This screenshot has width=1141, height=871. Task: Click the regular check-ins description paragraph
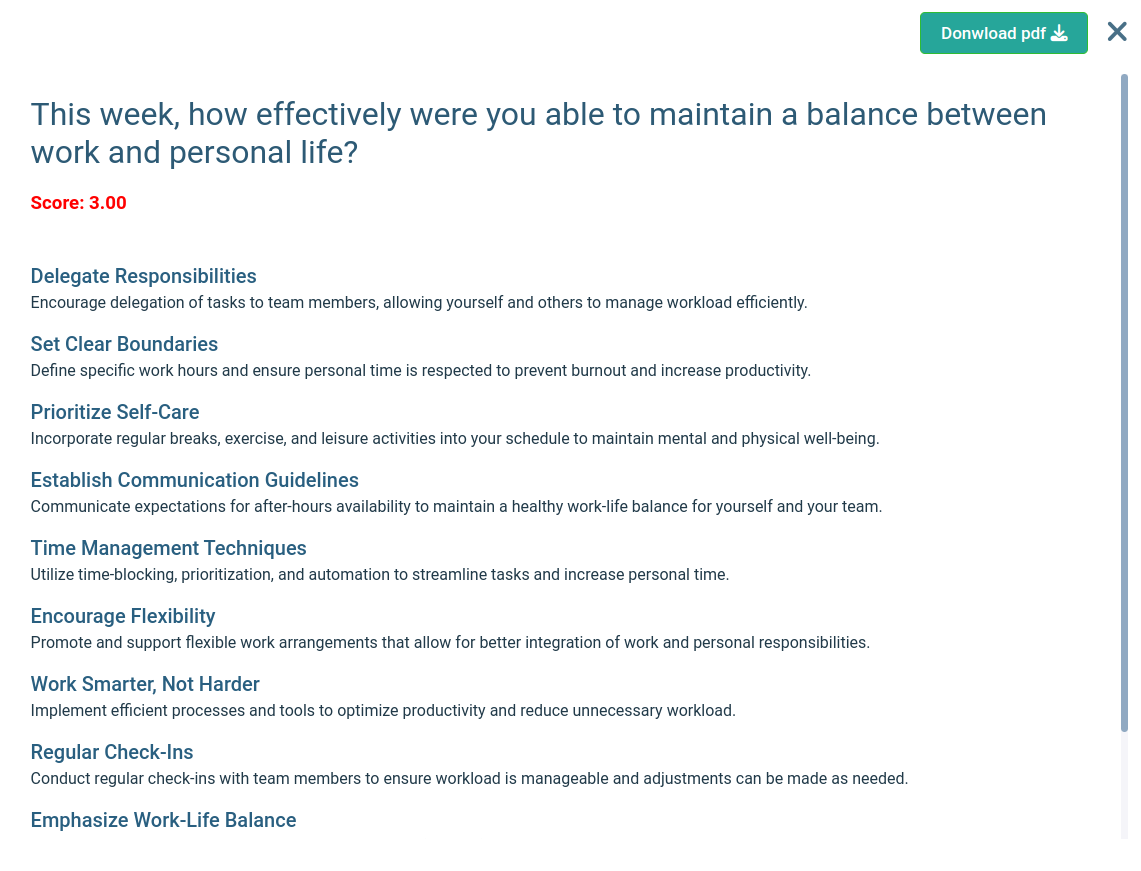coord(469,779)
